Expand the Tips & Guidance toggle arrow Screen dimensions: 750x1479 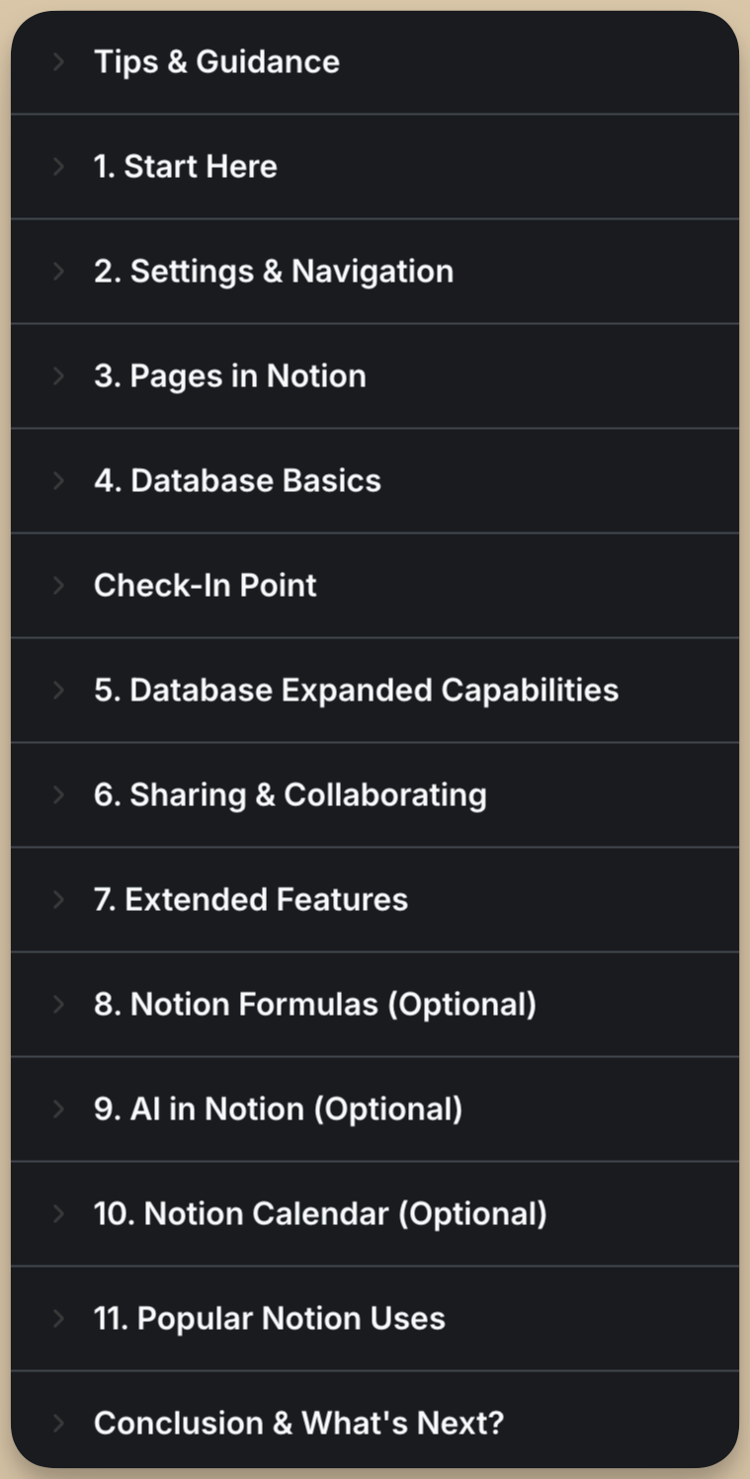[58, 62]
